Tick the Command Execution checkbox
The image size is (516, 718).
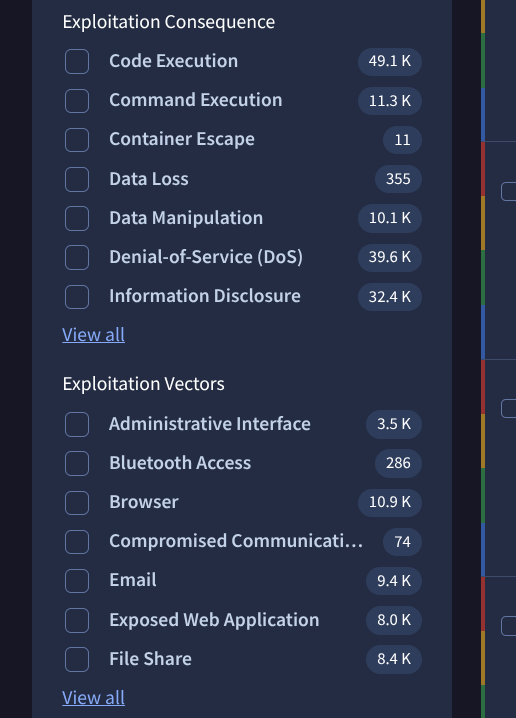(77, 101)
